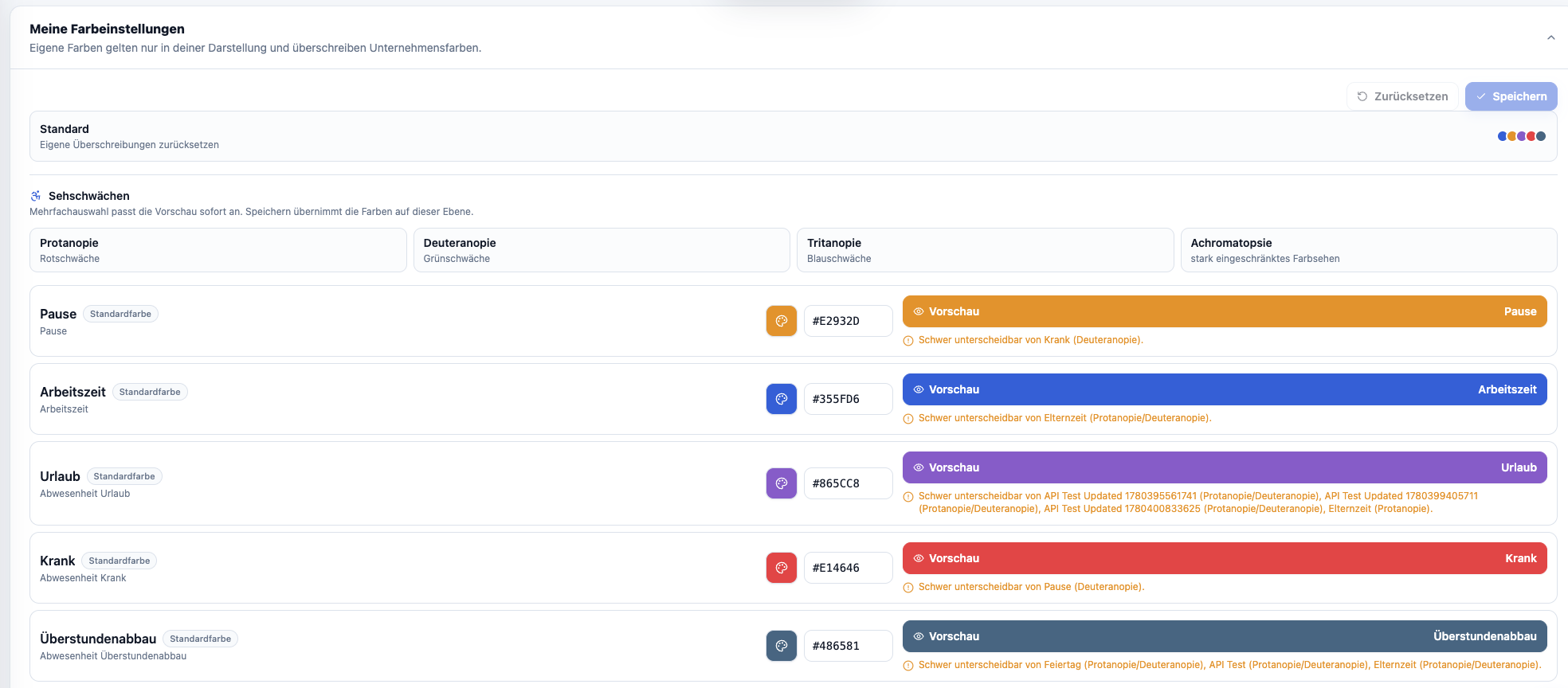
Task: Open the purple Urlaub color picker
Action: (x=782, y=483)
